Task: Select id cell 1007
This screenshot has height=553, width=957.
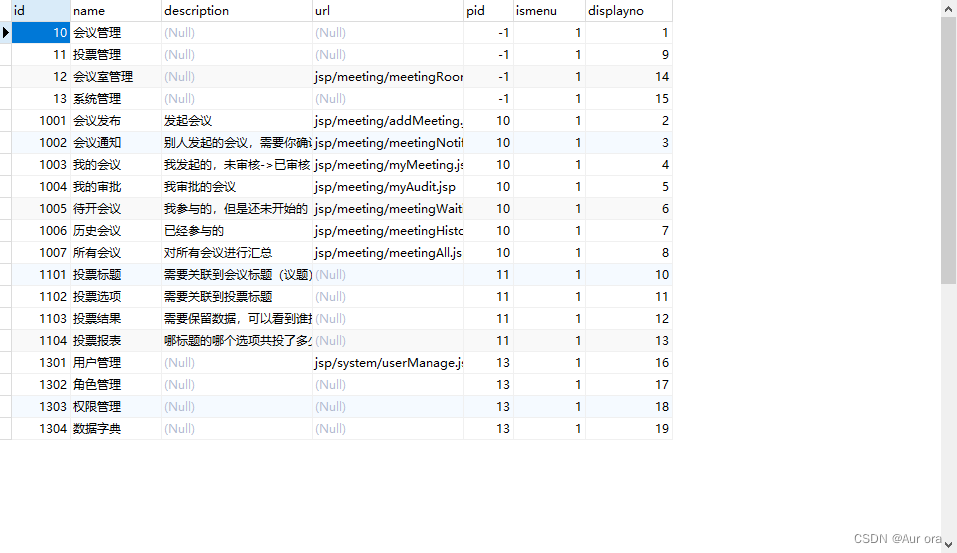Action: coord(41,253)
